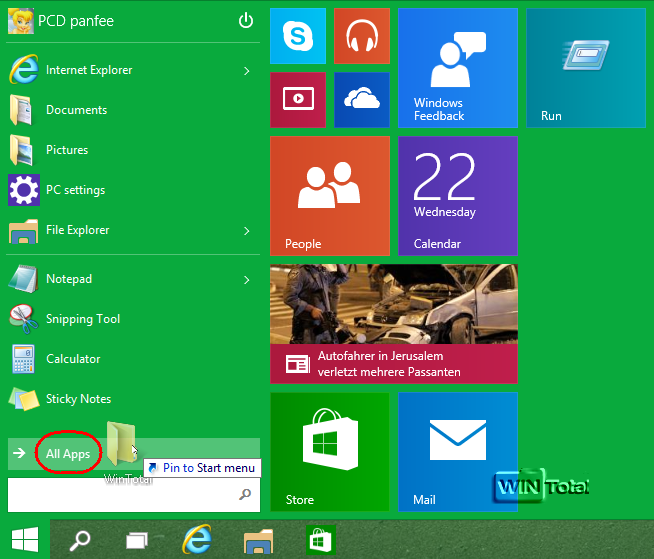The height and width of the screenshot is (559, 654).
Task: Open the Video tile
Action: (297, 99)
